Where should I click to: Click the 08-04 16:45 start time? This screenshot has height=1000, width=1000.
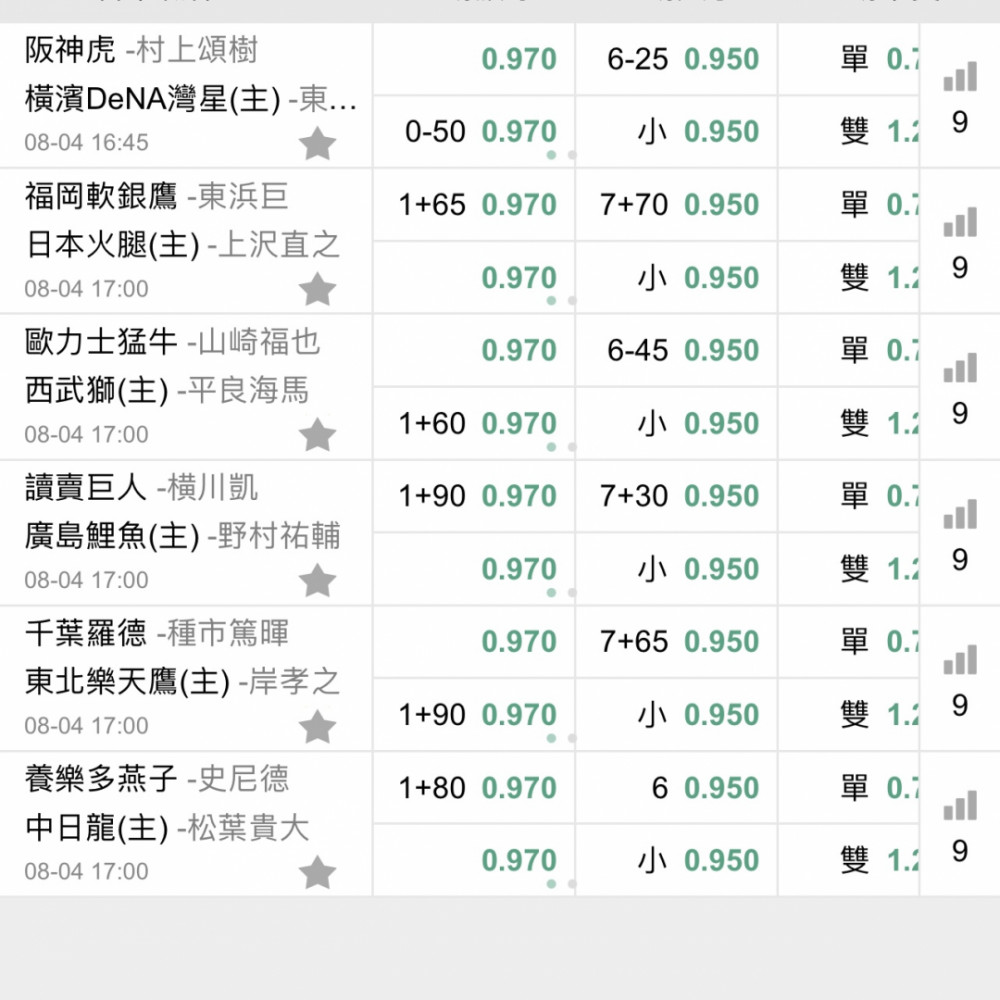coord(86,142)
